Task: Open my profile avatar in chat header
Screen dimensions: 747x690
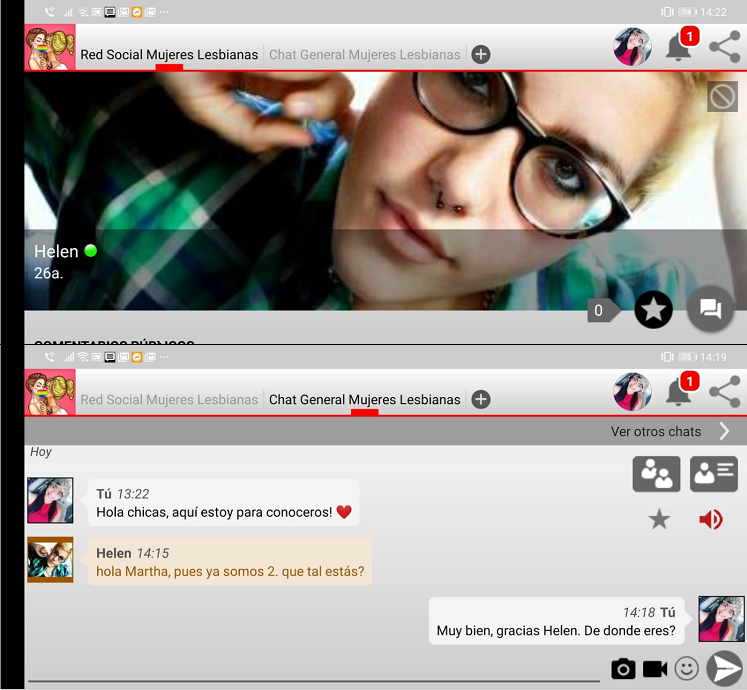Action: pos(632,392)
